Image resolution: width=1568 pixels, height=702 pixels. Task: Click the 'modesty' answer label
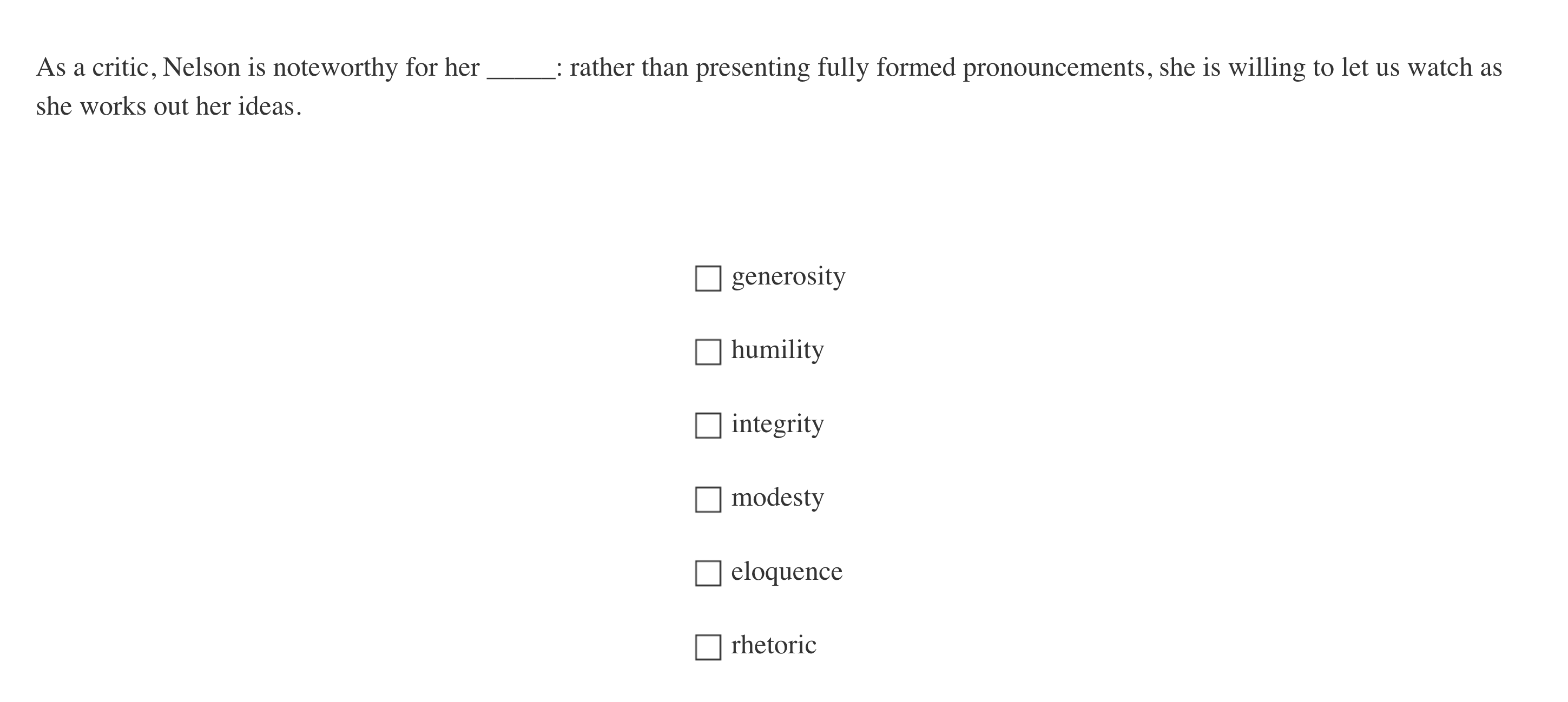[x=778, y=498]
